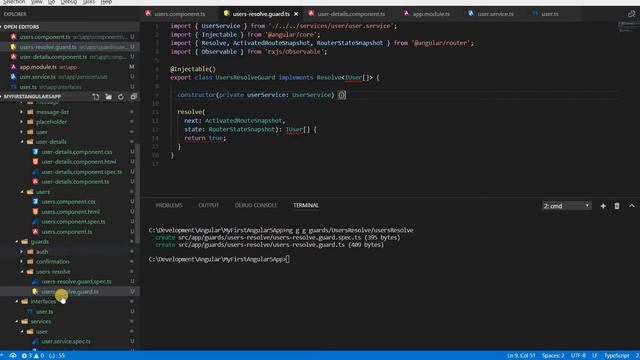Collapse the interfaces folder
This screenshot has height=360, width=640.
point(43,302)
